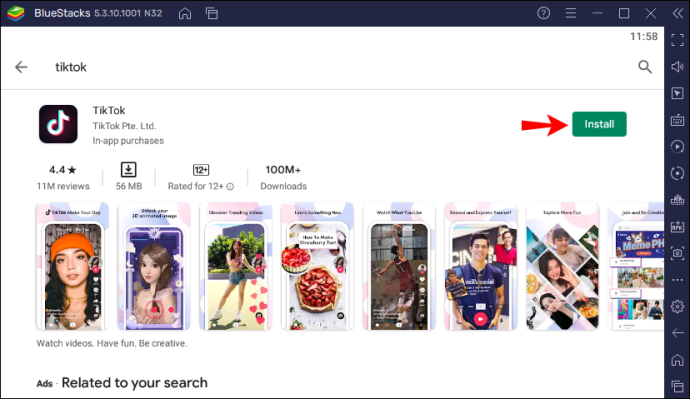Open the TikTok Pte. Ltd. developer link
Screen dimensions: 690x399
coord(124,126)
